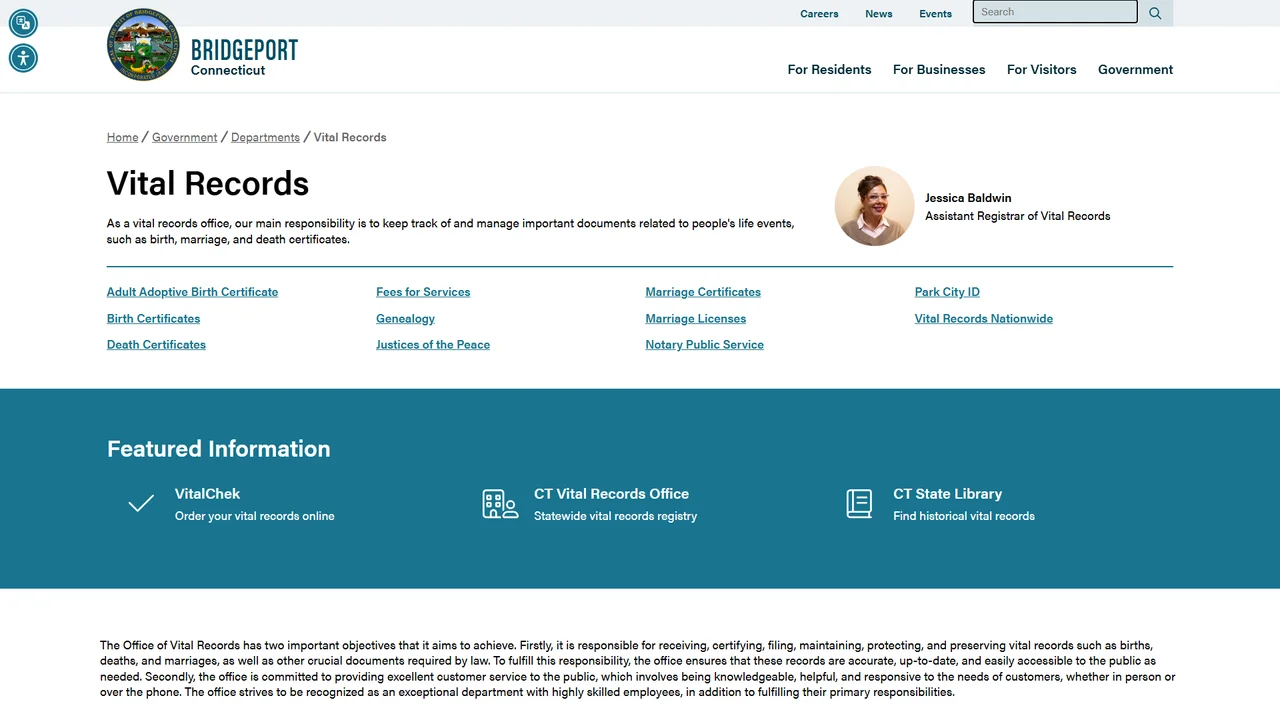Click the Featured Information heading
Screen dimensions: 1280x720
pos(218,449)
